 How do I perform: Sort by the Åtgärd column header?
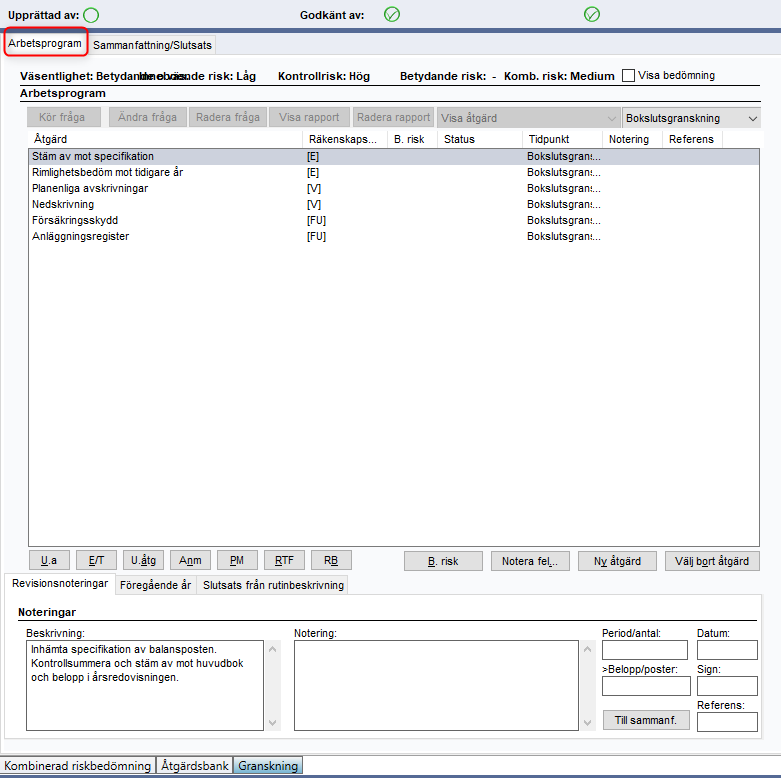pos(165,139)
